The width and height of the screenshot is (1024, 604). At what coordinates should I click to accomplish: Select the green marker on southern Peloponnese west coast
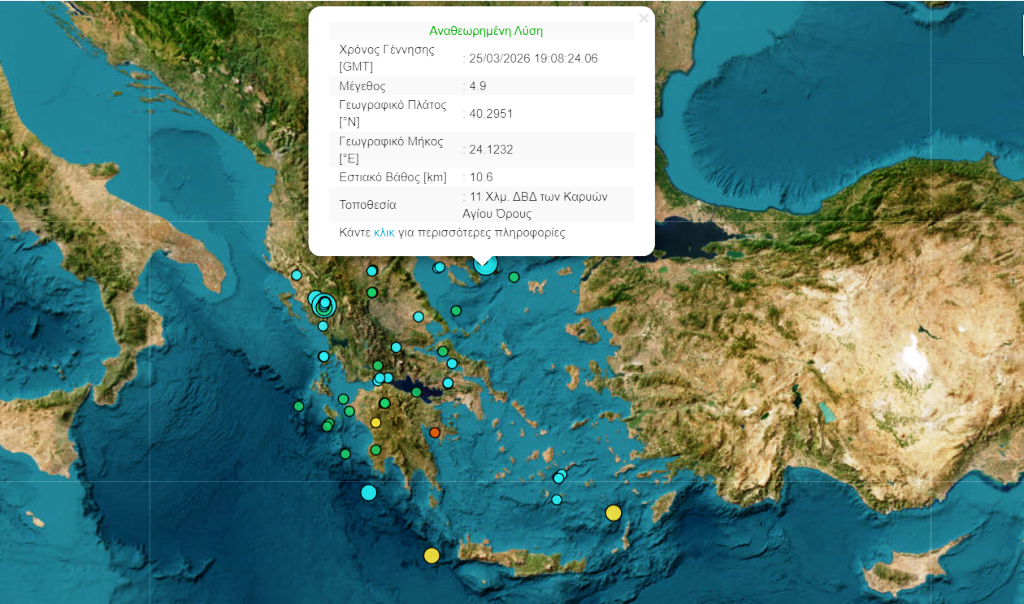pyautogui.click(x=345, y=454)
